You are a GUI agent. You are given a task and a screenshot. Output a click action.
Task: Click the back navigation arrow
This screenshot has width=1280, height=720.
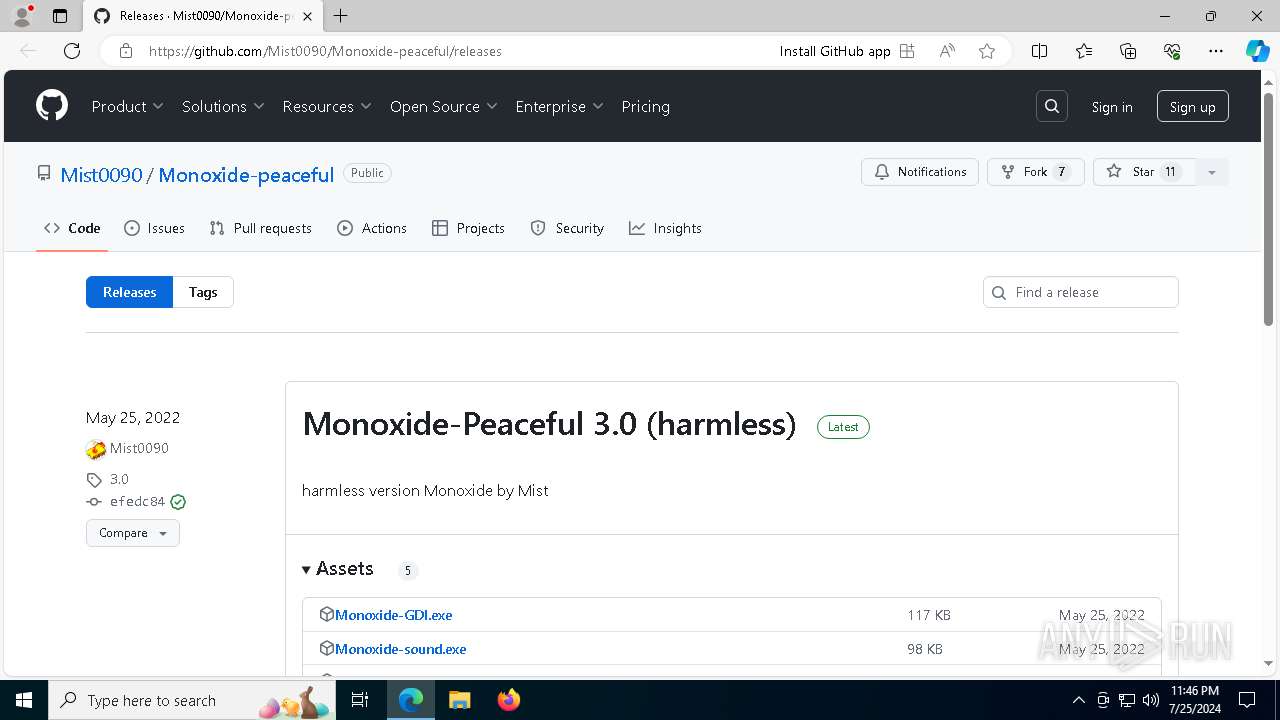point(28,51)
